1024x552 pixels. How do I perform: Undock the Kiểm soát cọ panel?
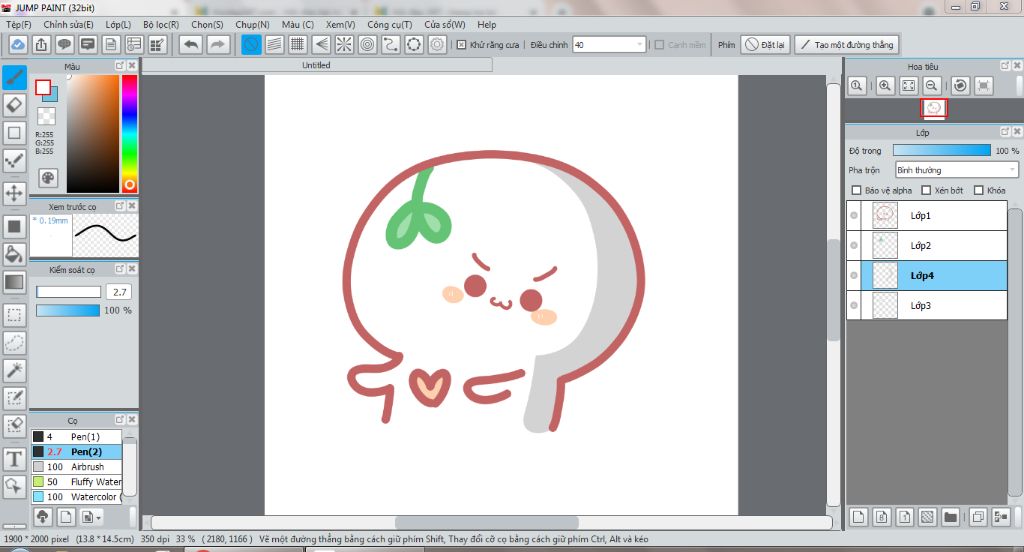[120, 268]
